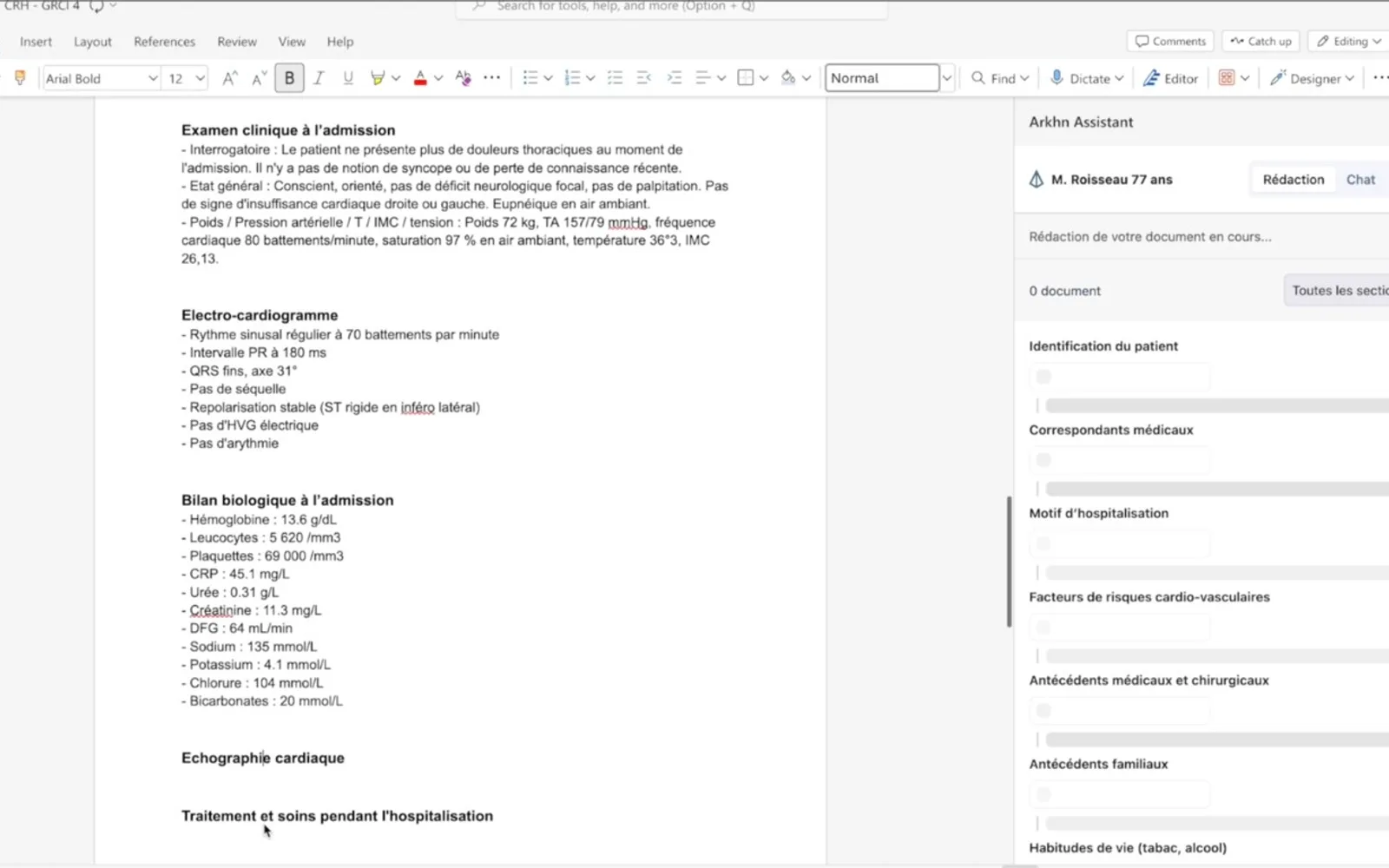Select the Rédaction tab in Arkhn Assistant
This screenshot has height=868, width=1389.
(x=1294, y=180)
